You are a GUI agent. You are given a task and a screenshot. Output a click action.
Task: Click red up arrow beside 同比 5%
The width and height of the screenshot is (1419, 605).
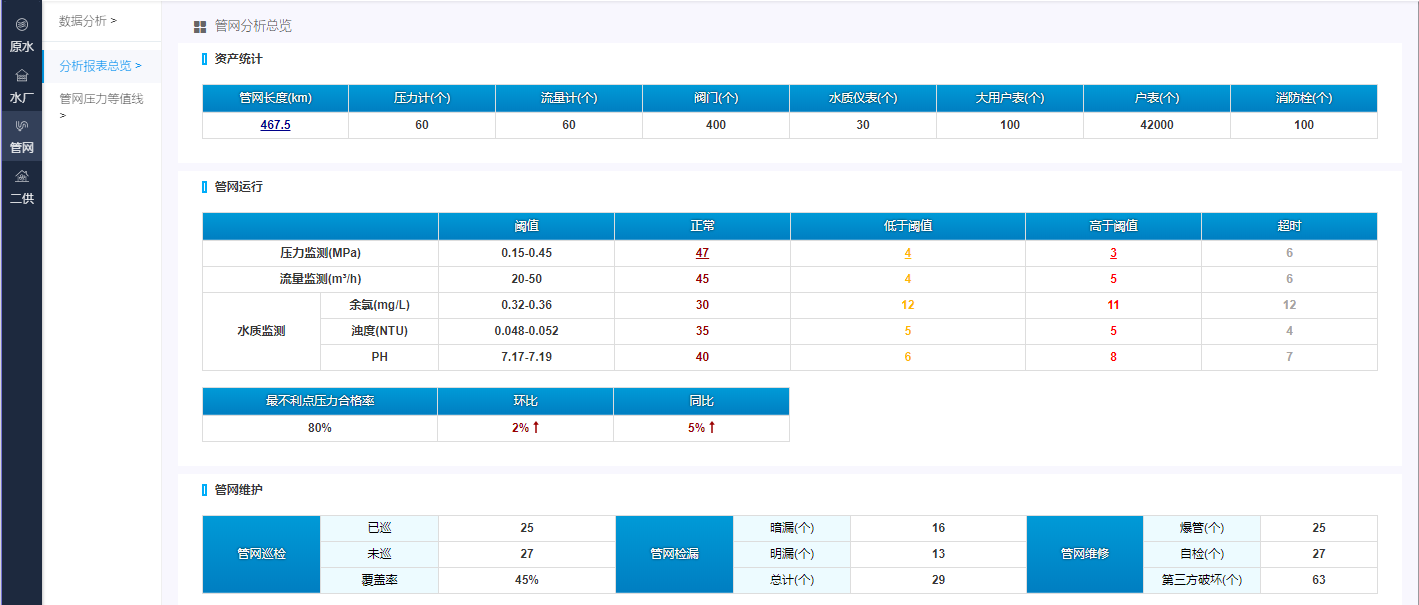click(712, 428)
